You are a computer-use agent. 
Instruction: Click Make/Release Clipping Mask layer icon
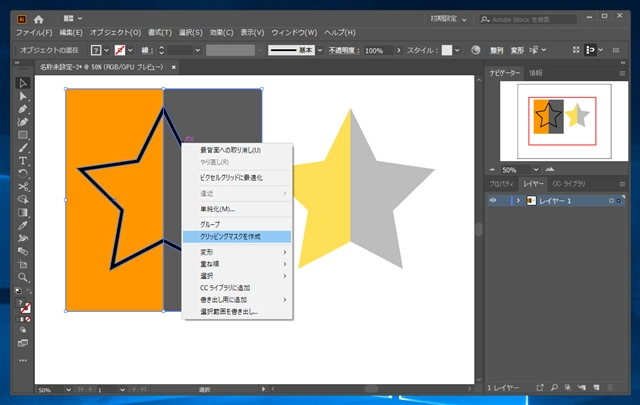(x=568, y=387)
